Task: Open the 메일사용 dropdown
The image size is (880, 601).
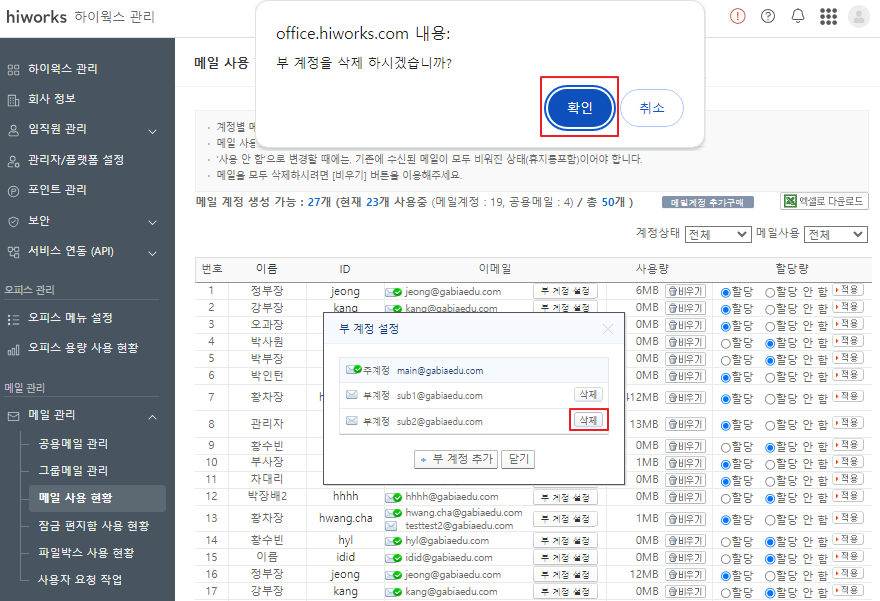Action: [836, 234]
